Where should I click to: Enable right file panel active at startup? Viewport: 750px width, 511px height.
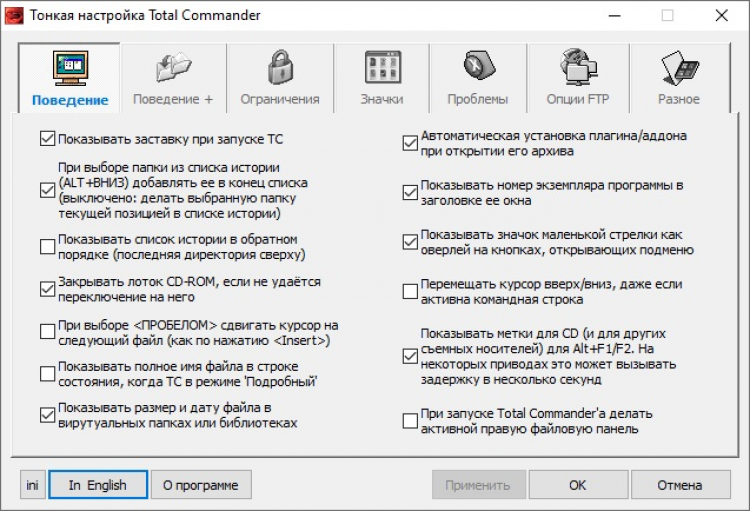click(410, 421)
